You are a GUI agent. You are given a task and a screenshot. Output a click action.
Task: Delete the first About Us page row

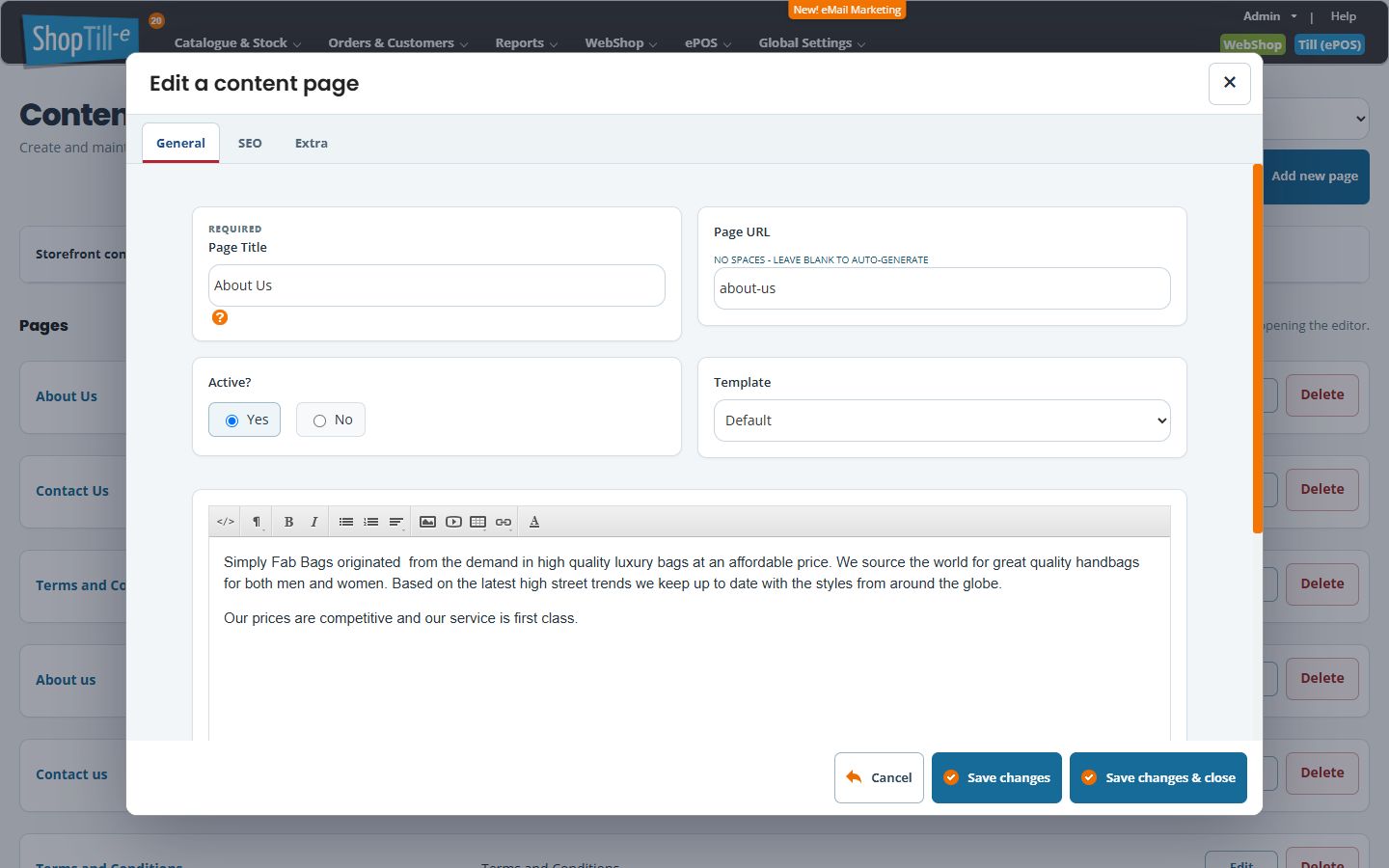tap(1321, 394)
